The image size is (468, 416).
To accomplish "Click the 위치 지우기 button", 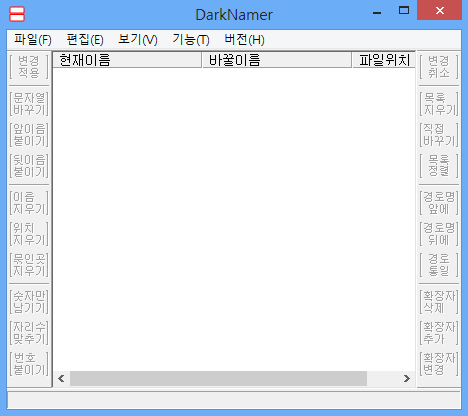I will 29,234.
